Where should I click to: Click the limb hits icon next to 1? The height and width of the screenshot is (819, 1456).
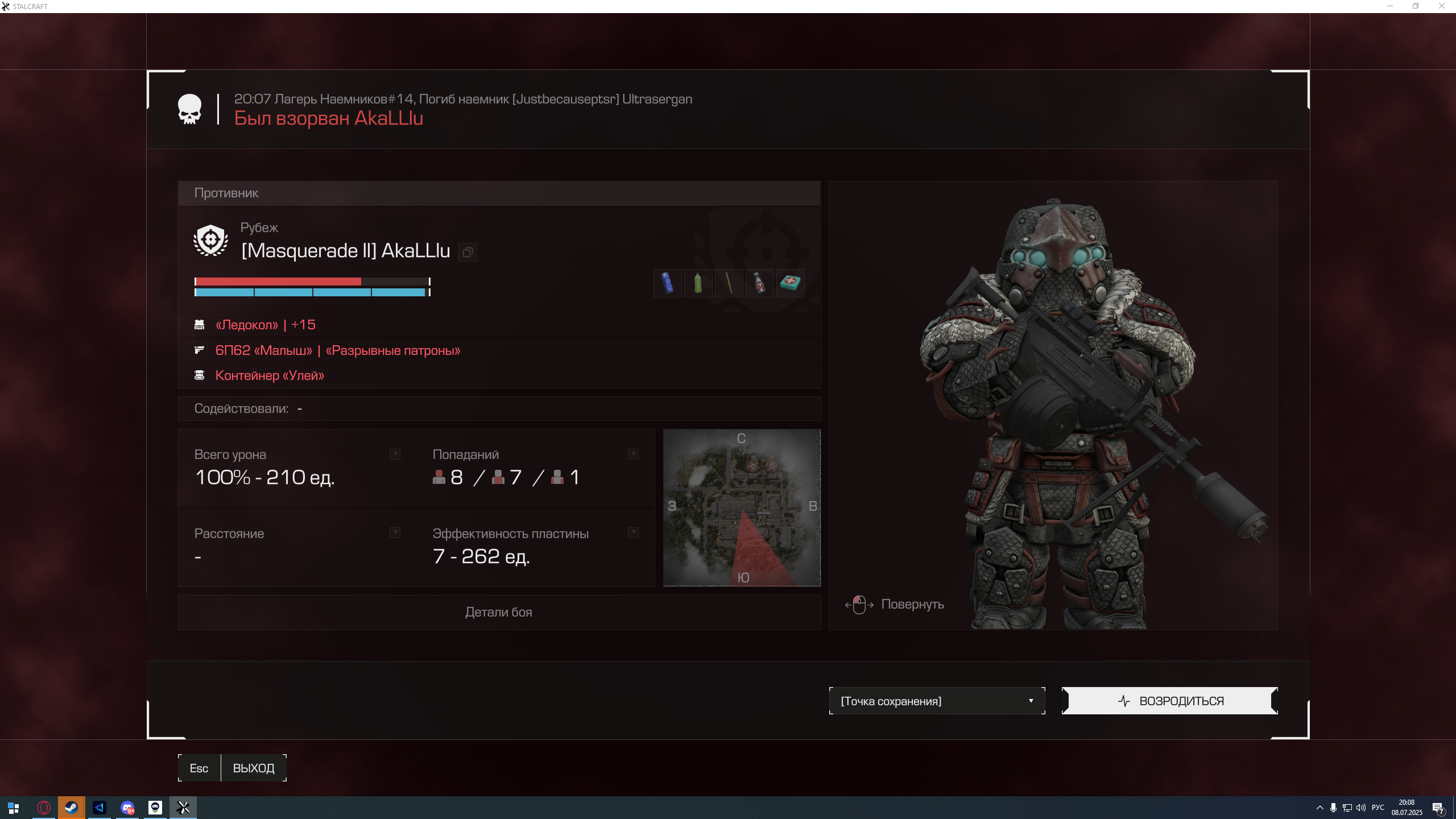557,477
